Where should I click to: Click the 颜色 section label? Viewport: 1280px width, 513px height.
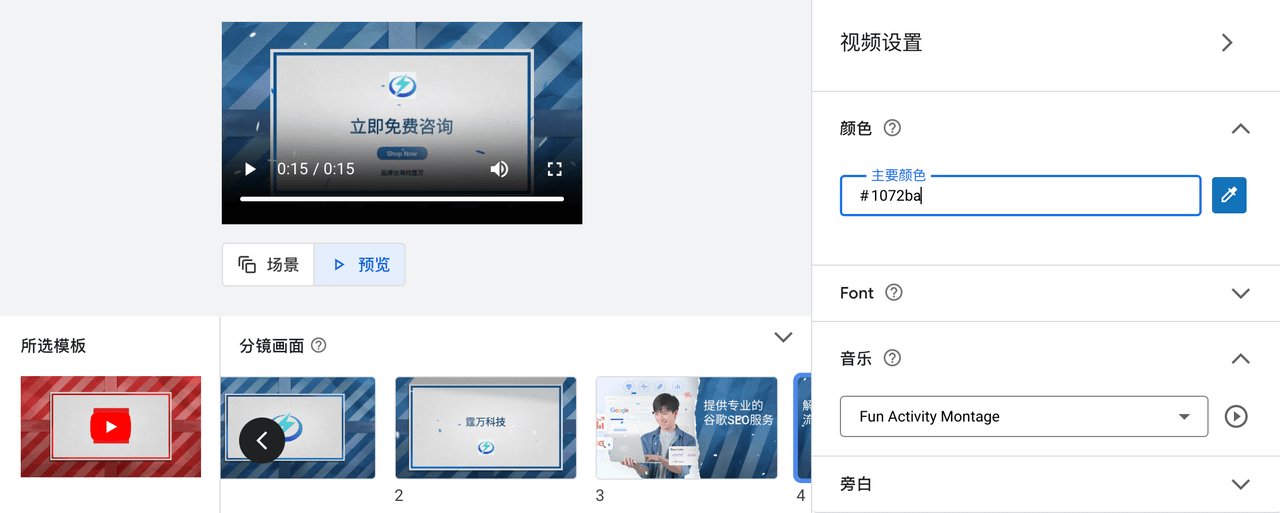tap(856, 128)
